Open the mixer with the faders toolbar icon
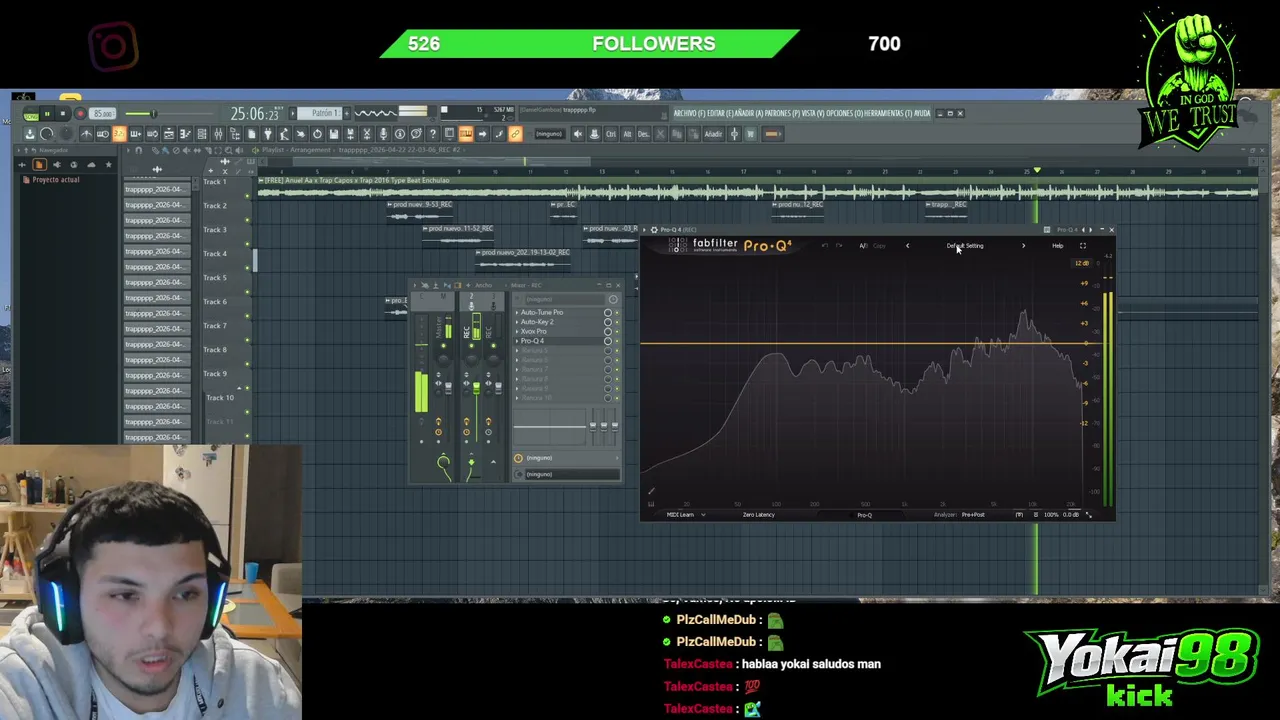The height and width of the screenshot is (720, 1280). point(218,134)
